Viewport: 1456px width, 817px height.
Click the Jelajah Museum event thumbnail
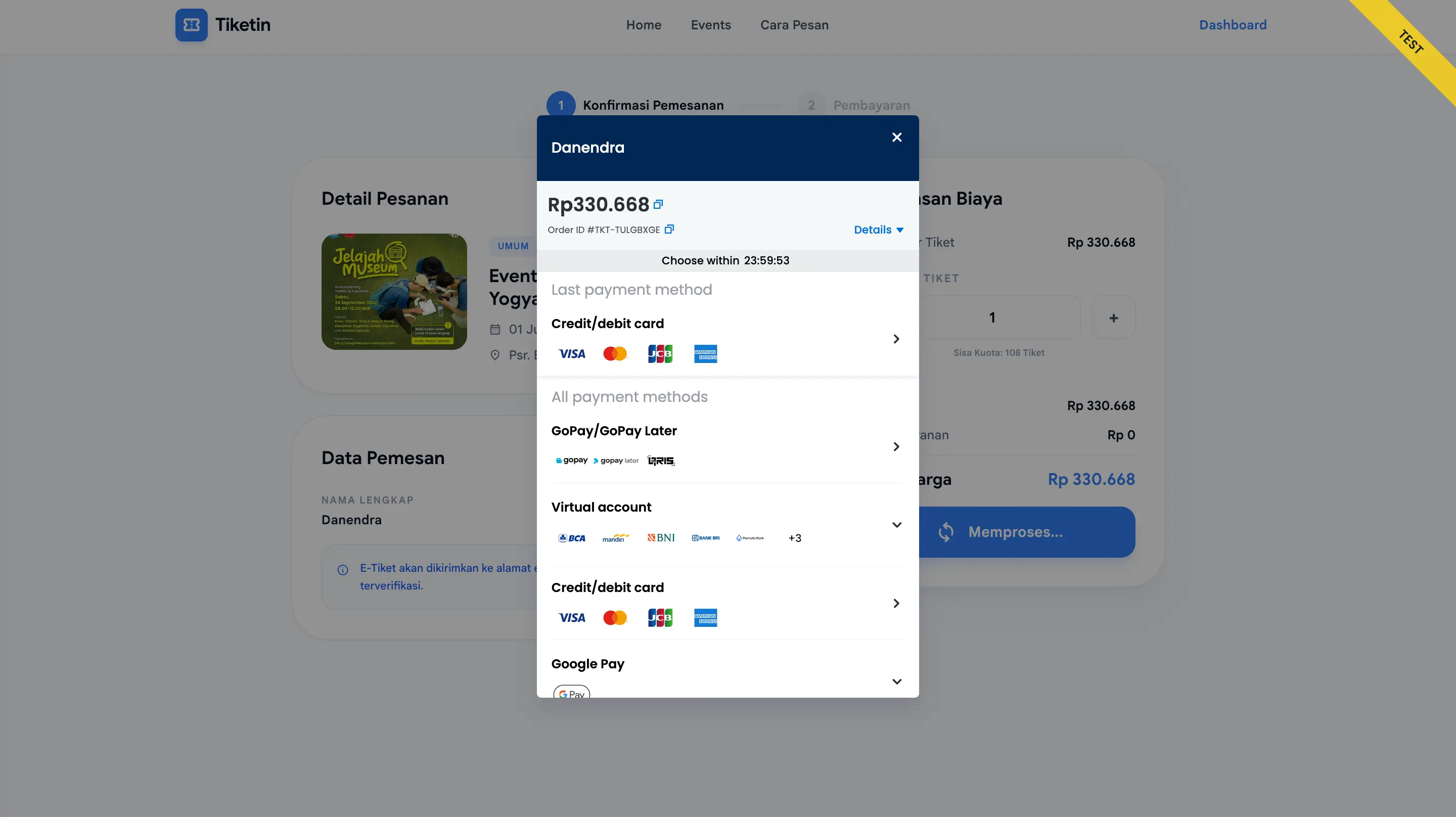coord(394,292)
